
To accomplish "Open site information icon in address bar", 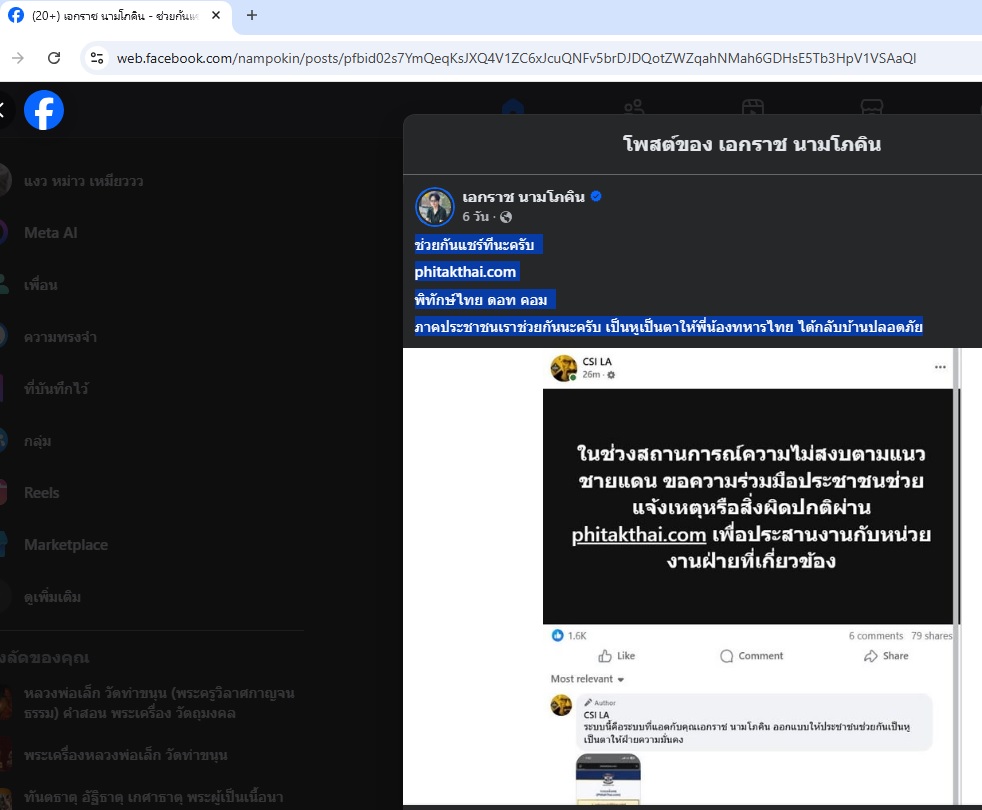I will (97, 58).
